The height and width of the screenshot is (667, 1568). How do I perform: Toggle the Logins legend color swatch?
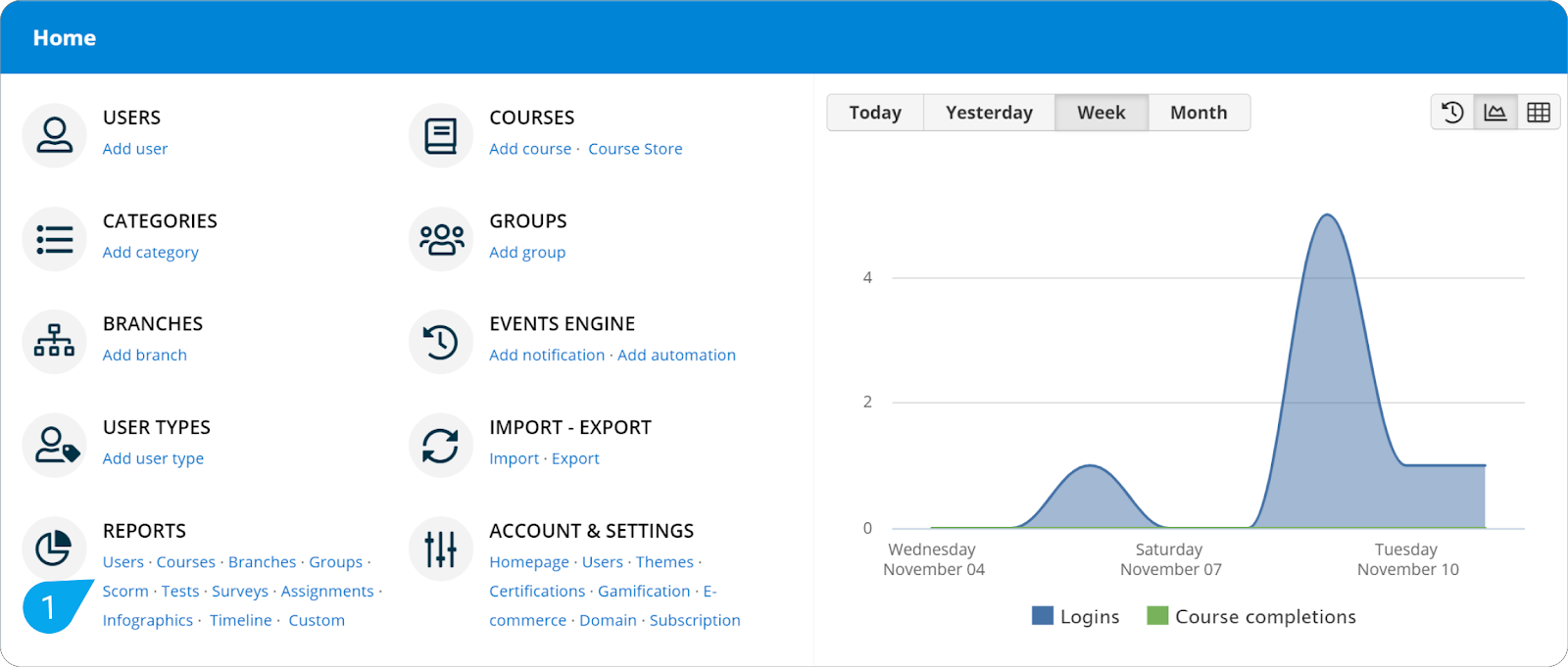click(x=1043, y=616)
